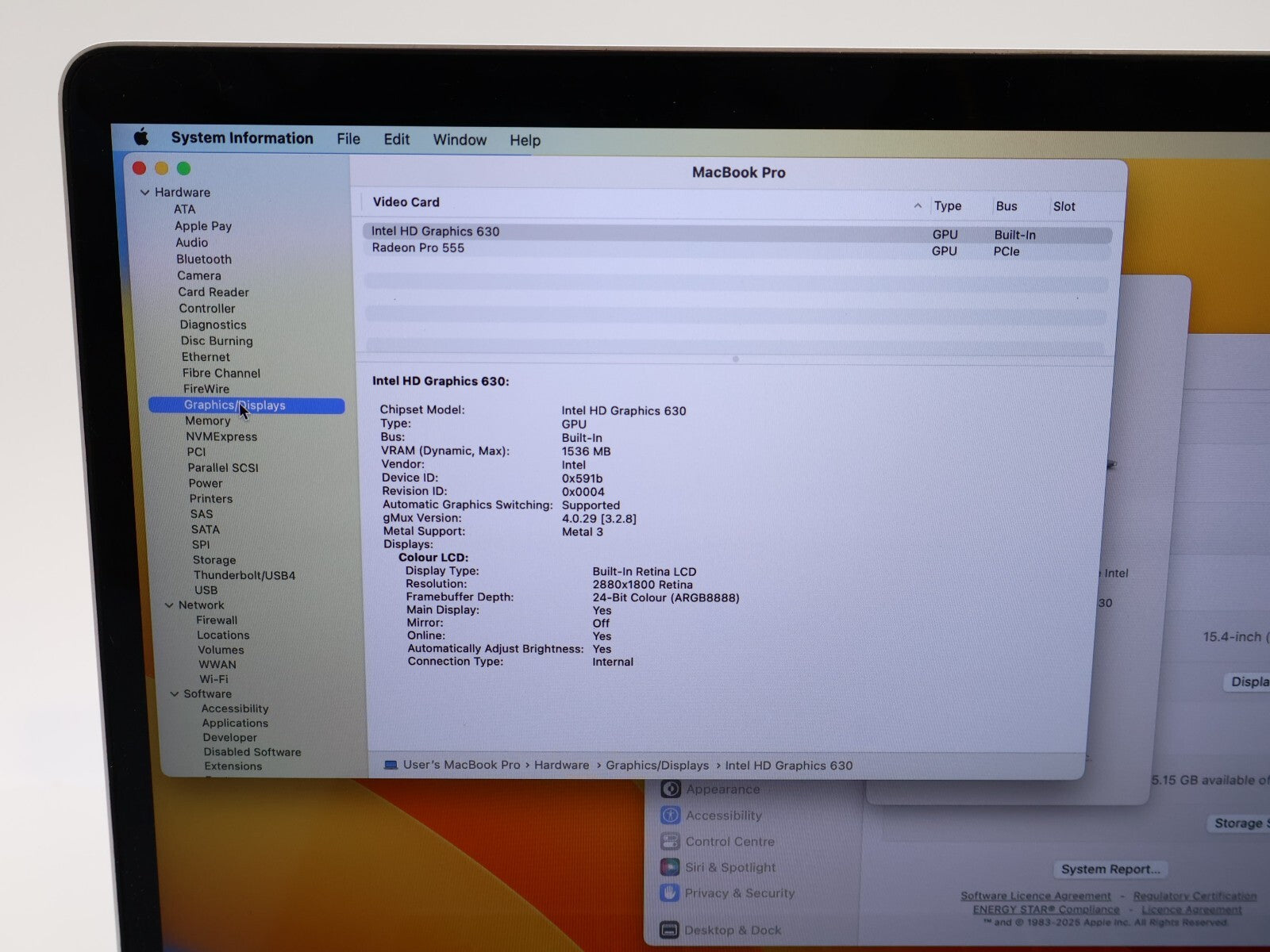Select SAS in the sidebar

pyautogui.click(x=202, y=514)
